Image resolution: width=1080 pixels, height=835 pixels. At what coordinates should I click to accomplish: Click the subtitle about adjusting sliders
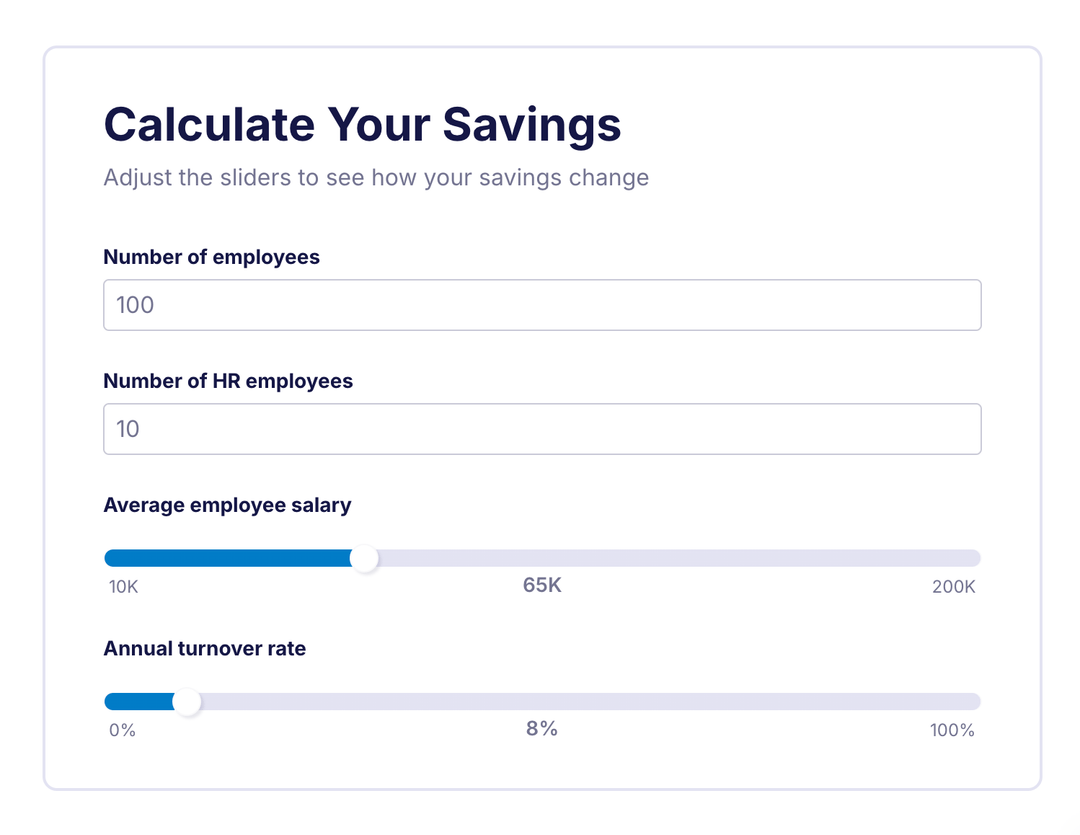coord(375,177)
